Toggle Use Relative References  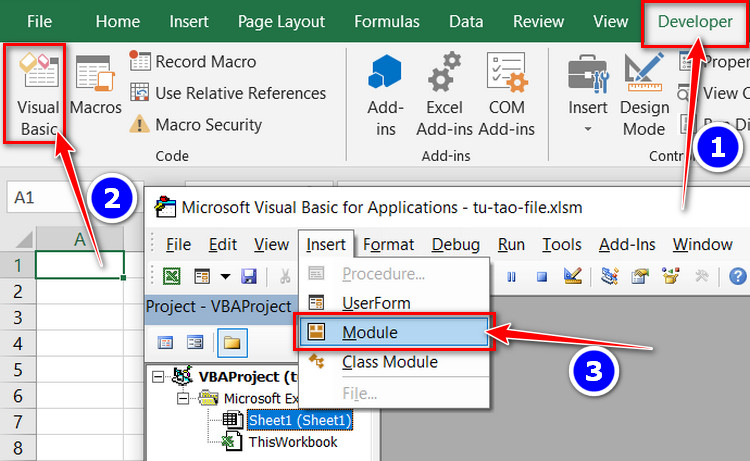(228, 93)
